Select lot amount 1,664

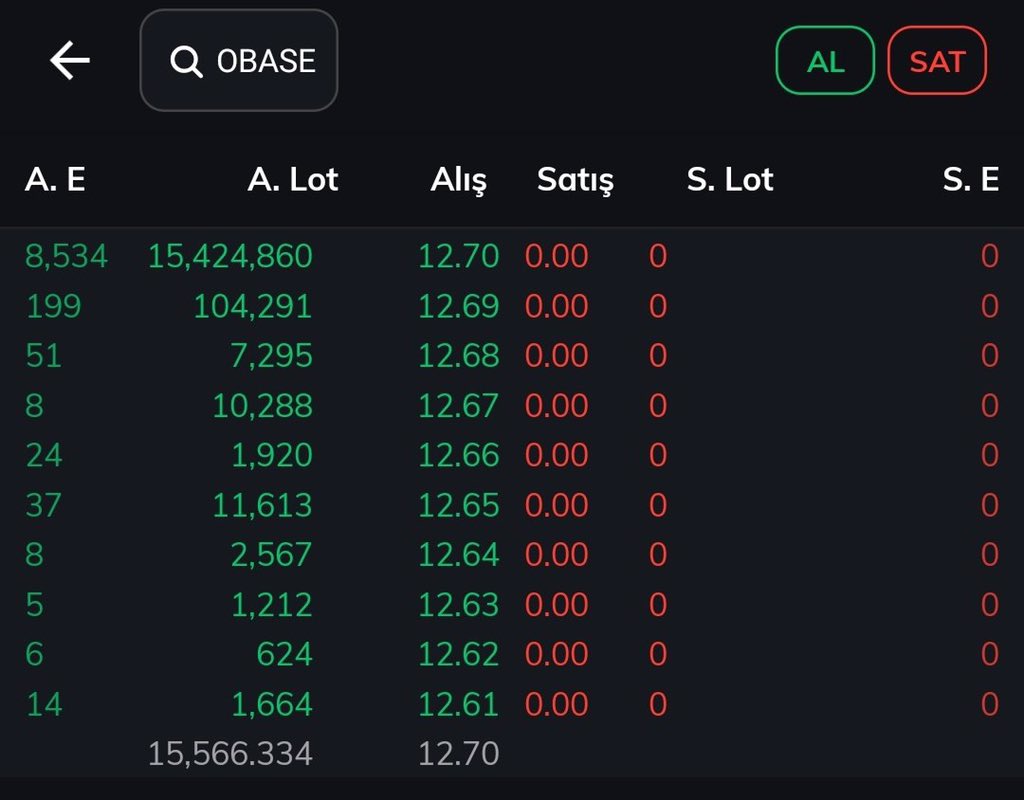pos(272,705)
